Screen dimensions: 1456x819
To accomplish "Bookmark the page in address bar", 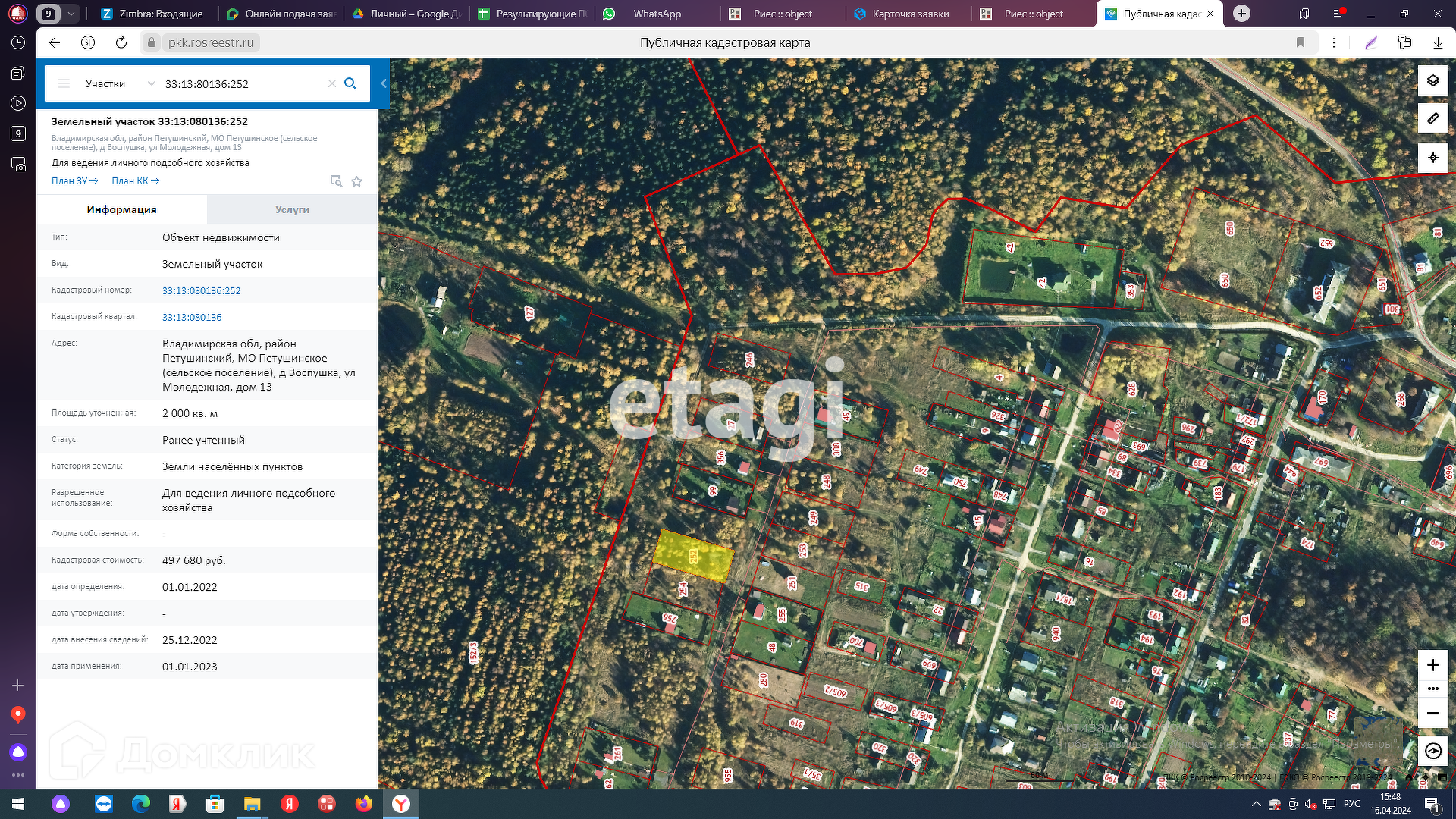I will tap(1301, 42).
